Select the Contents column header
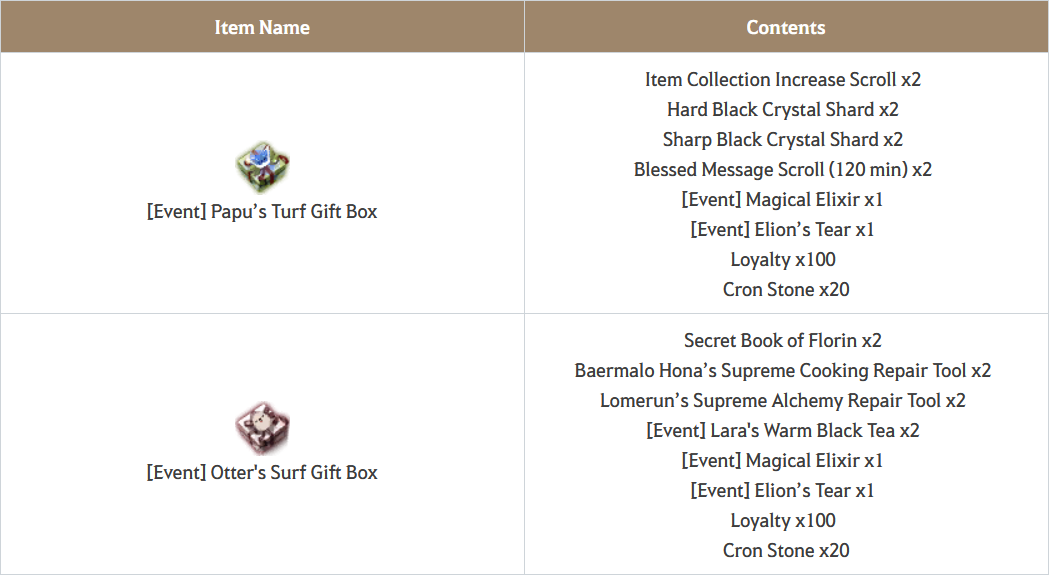This screenshot has height=575, width=1049. pyautogui.click(x=786, y=27)
